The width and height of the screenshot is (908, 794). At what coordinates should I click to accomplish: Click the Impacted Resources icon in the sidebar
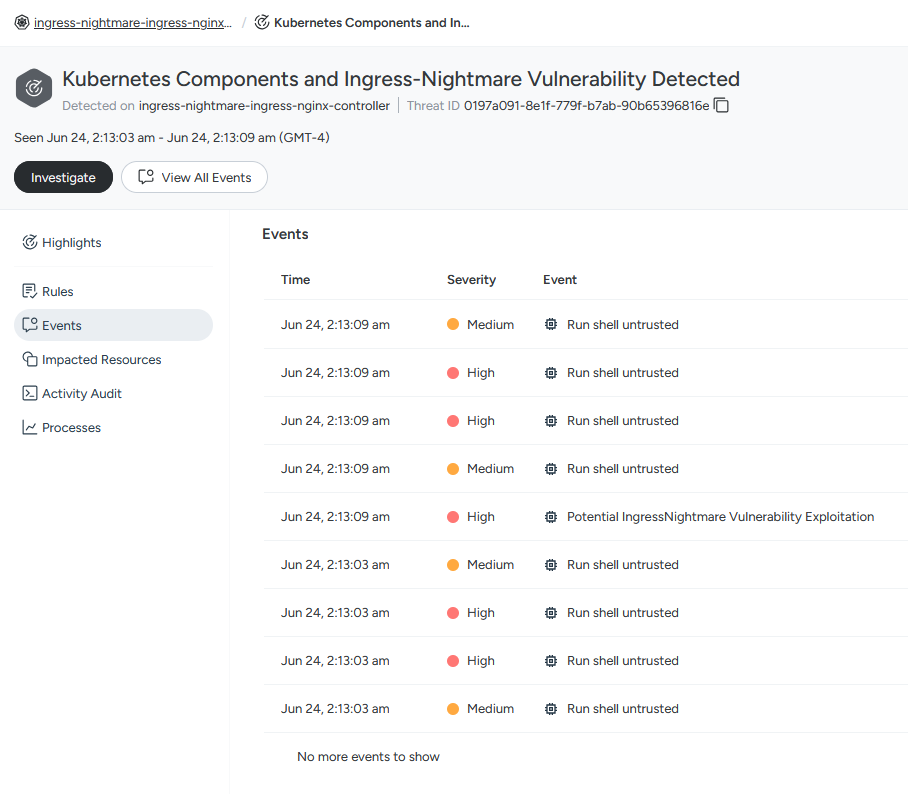point(30,359)
